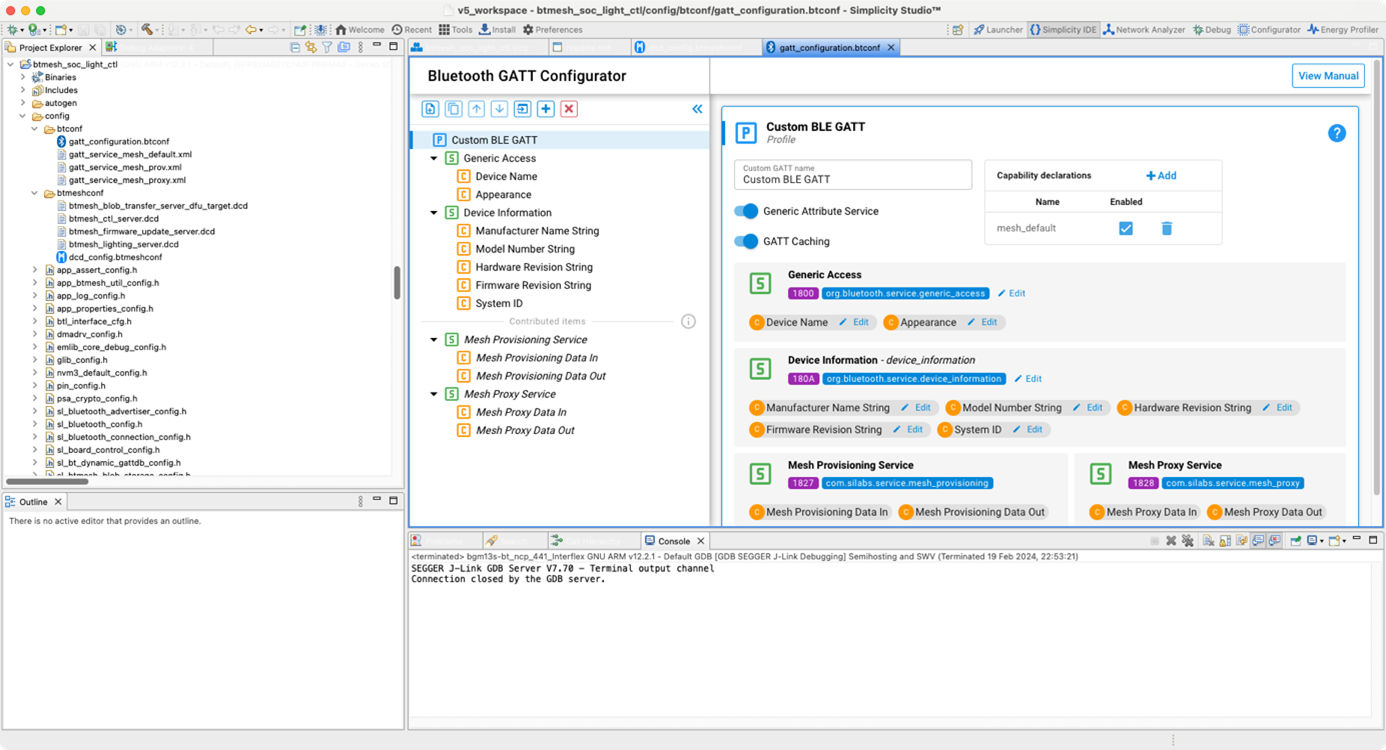This screenshot has width=1386, height=750.
Task: Uncheck the mesh_default Enabled checkbox
Action: click(1125, 228)
